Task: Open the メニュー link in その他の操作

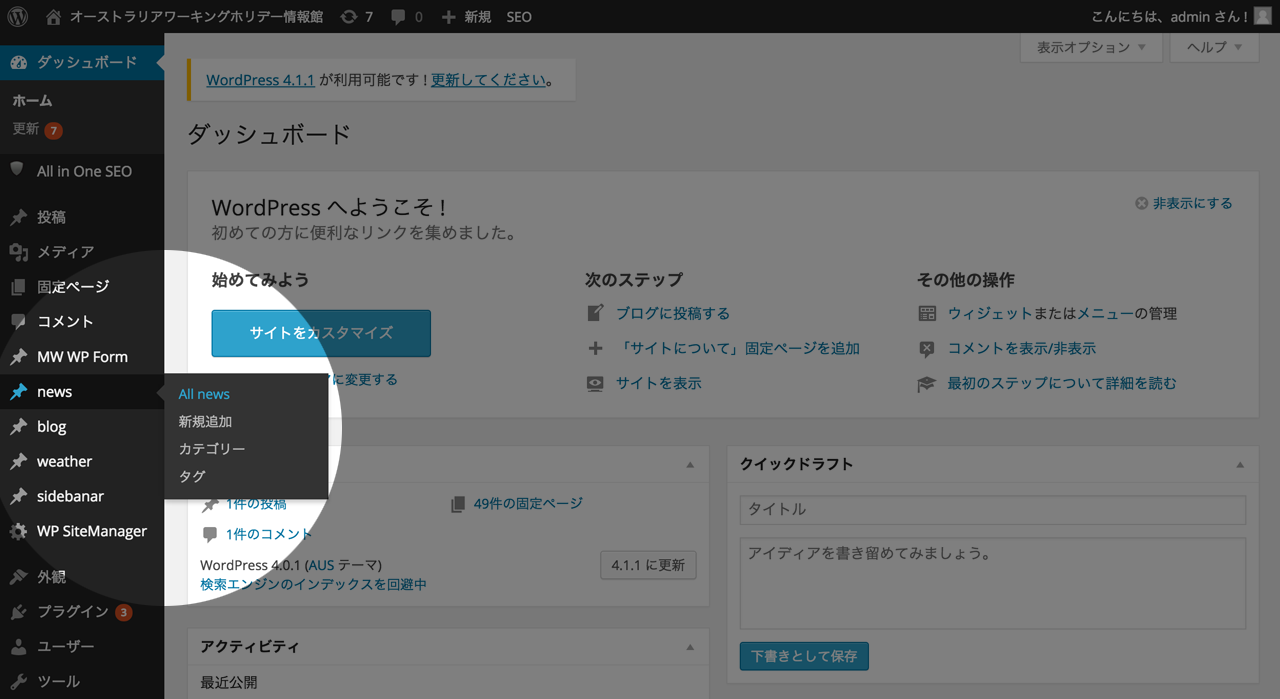Action: (x=1105, y=313)
